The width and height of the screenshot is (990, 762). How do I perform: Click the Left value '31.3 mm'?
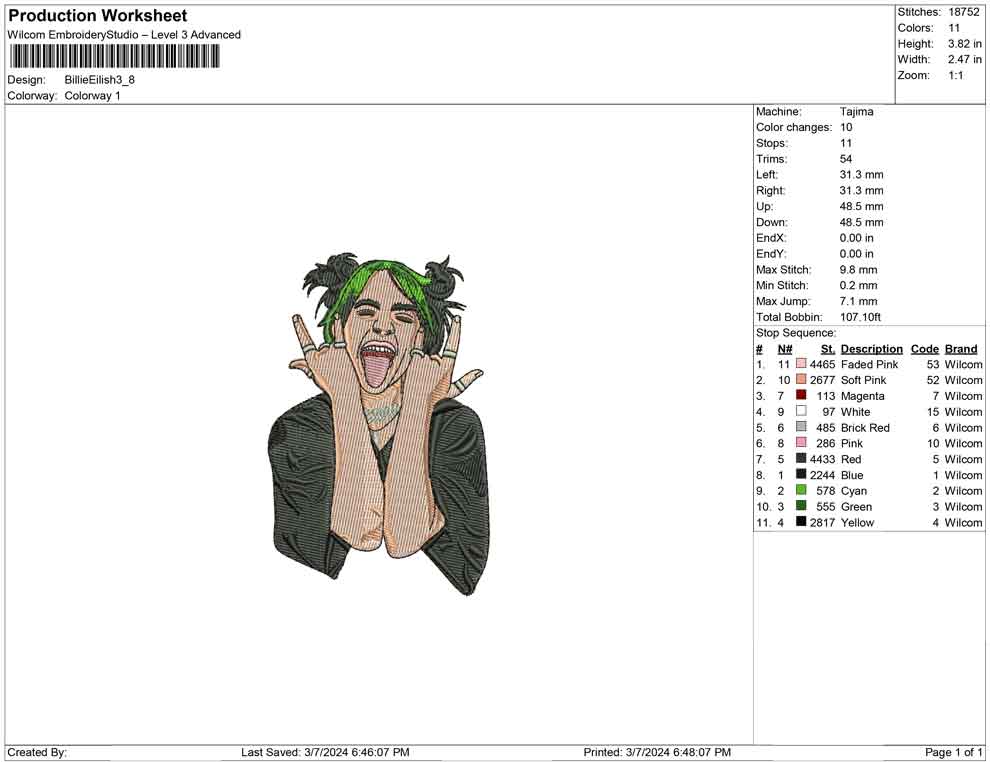tap(862, 174)
